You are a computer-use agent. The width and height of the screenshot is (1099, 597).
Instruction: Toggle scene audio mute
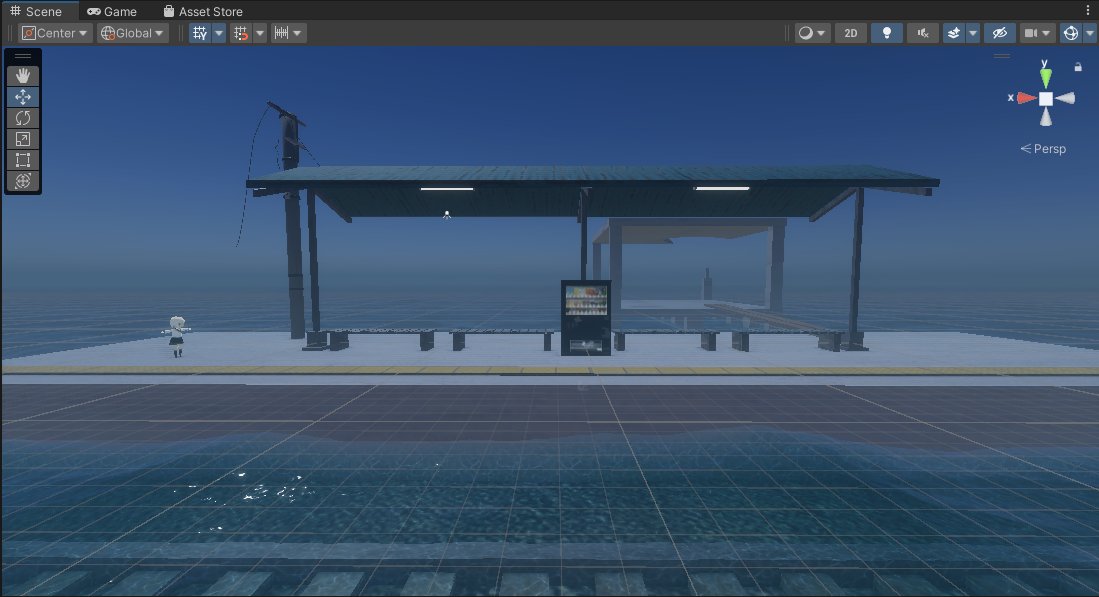(x=923, y=33)
